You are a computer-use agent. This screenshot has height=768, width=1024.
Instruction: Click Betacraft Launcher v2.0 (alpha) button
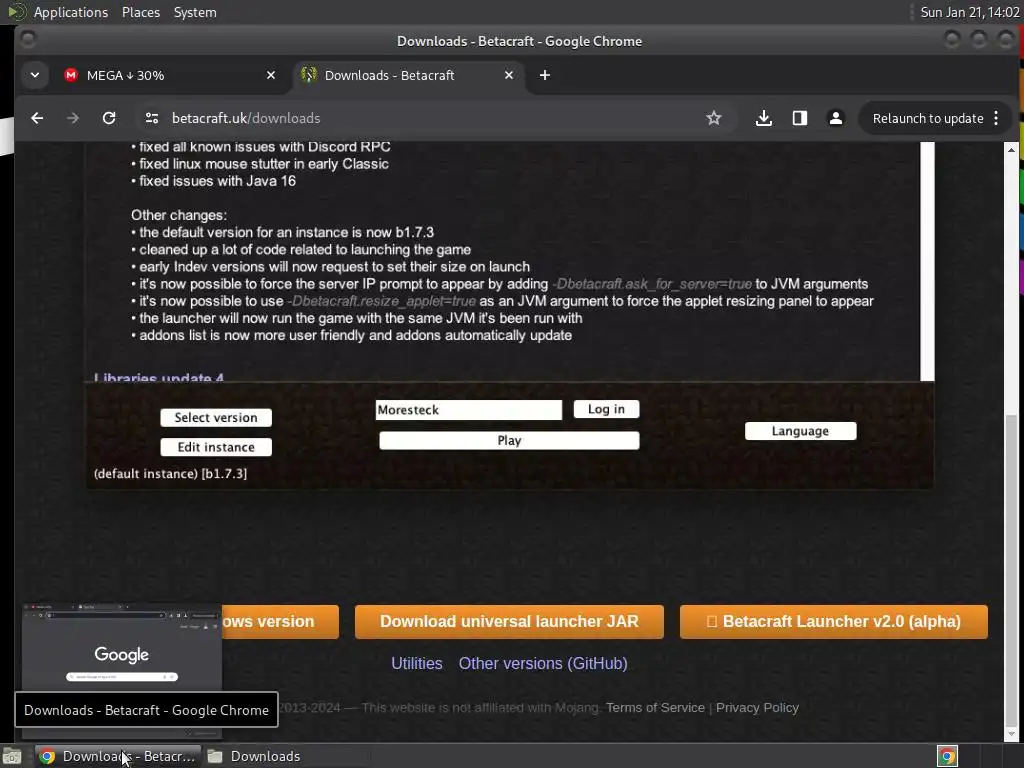coord(834,622)
